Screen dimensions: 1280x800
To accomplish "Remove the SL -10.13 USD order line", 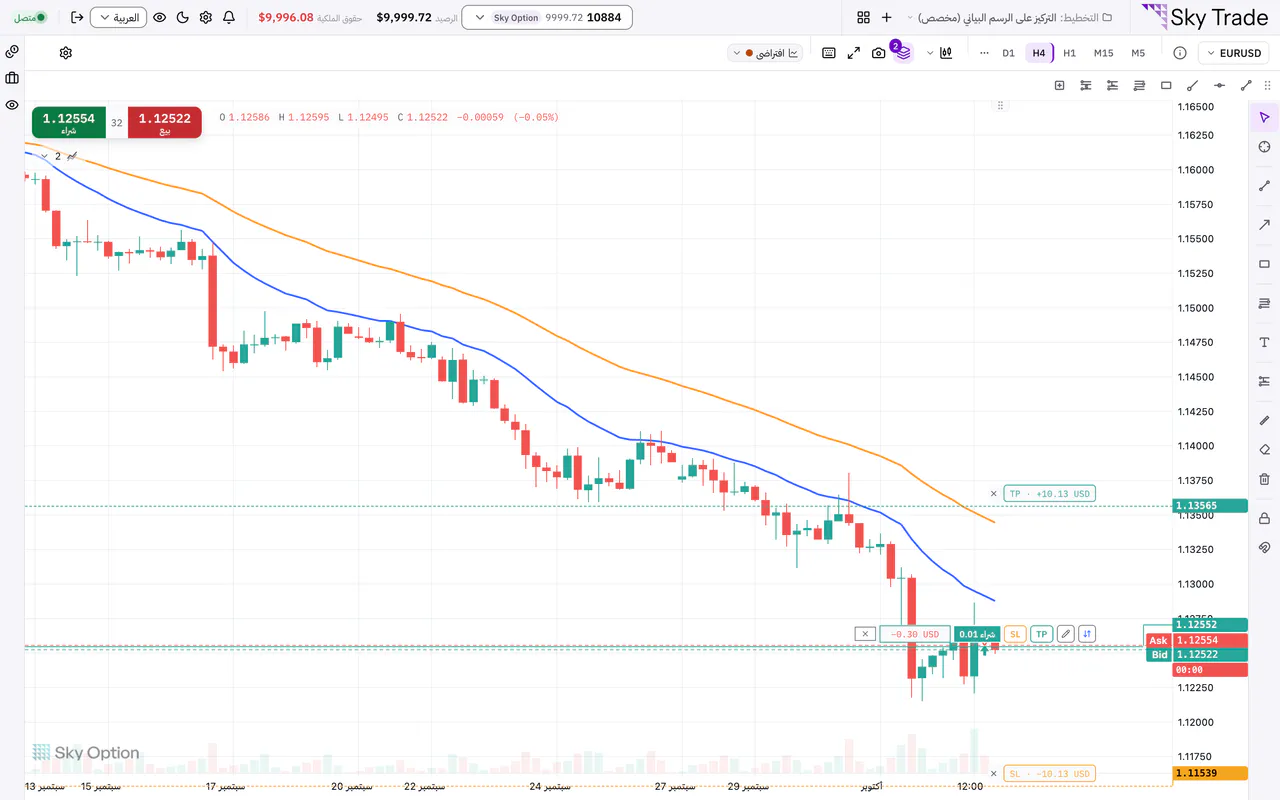I will point(993,773).
